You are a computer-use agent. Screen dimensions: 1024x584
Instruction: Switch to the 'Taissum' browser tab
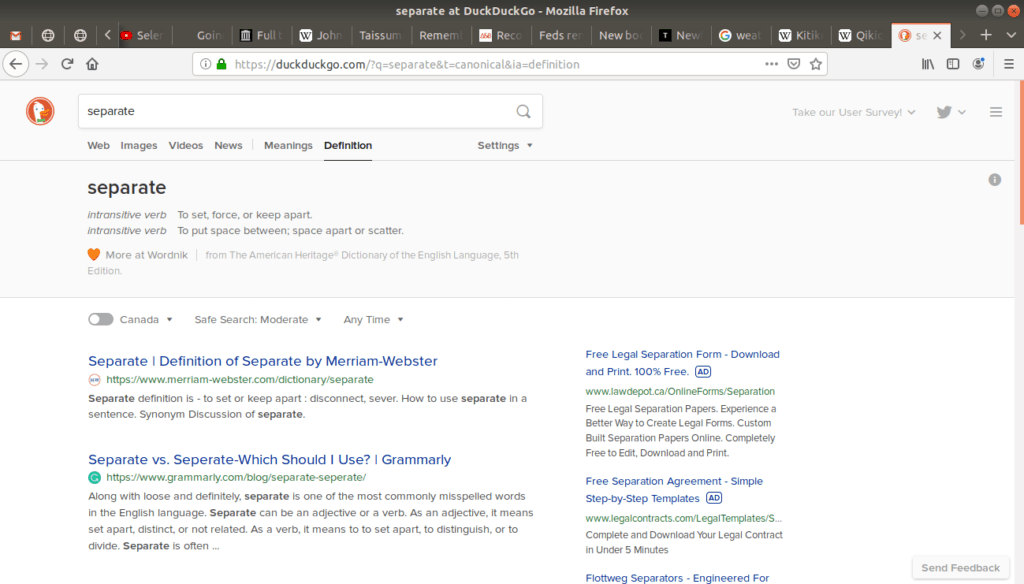(x=380, y=35)
